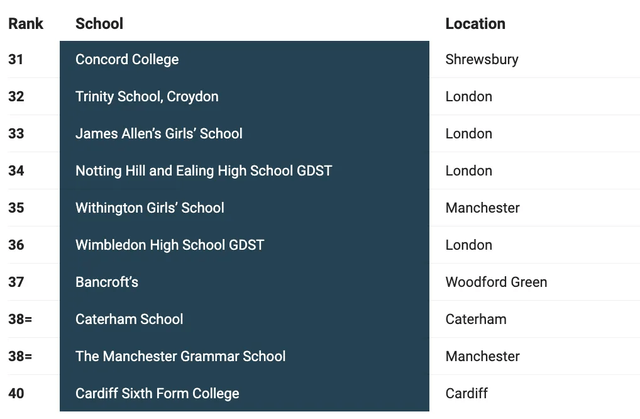Select James Allen's Girls' School
Screen dimensions: 640x419
coord(159,134)
